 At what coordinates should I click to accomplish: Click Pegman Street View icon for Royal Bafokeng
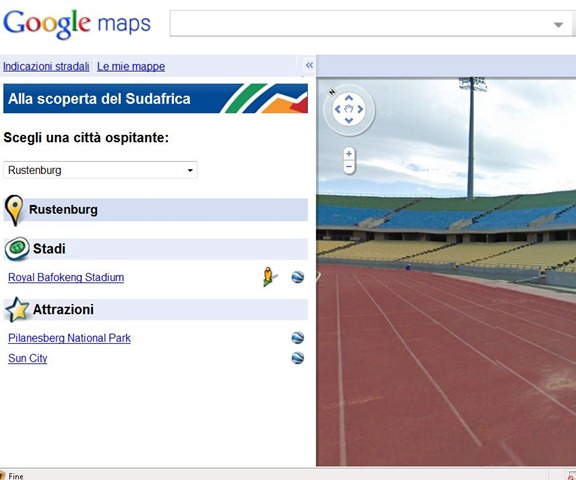point(269,277)
